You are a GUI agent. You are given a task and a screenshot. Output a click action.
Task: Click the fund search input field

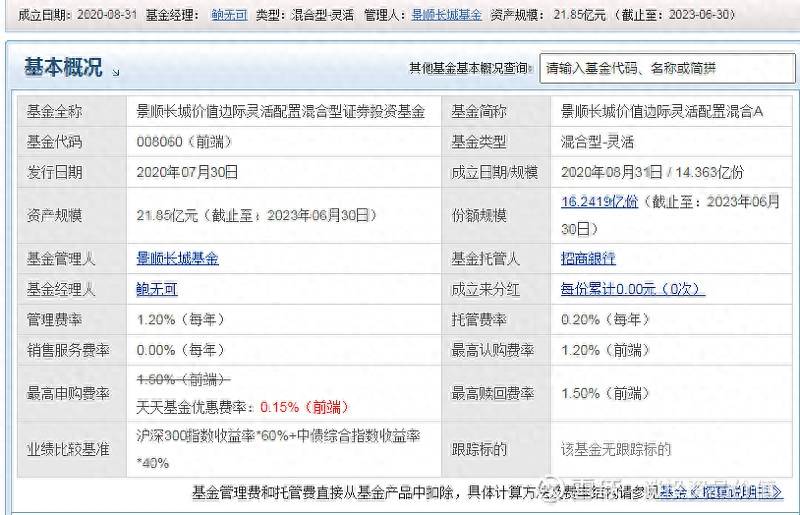(667, 68)
